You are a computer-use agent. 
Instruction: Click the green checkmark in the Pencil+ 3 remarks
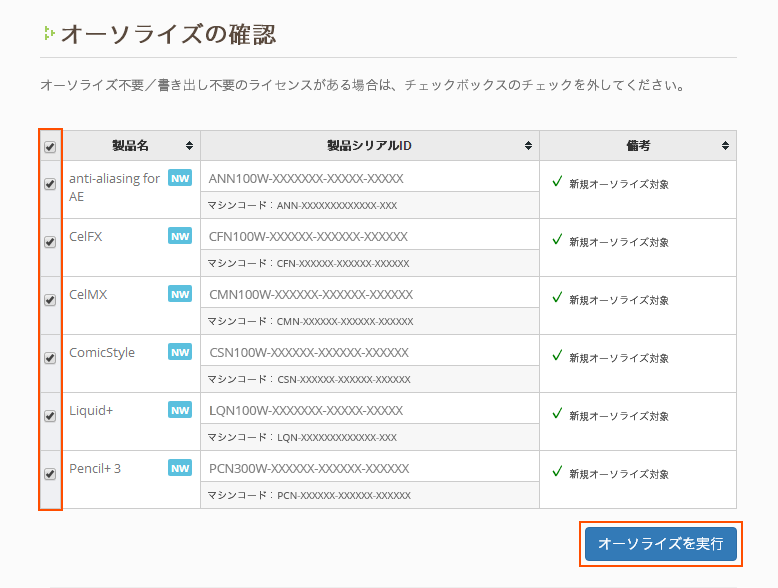coord(557,471)
